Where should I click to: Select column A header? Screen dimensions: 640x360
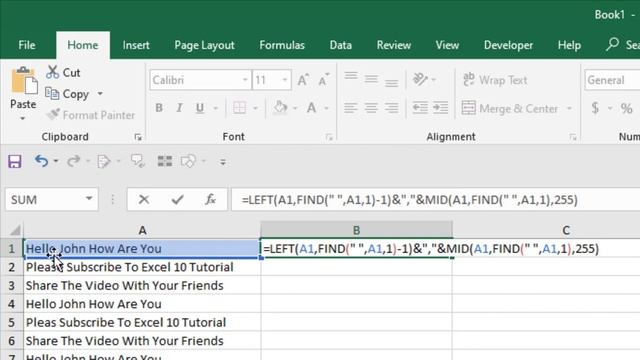click(142, 230)
